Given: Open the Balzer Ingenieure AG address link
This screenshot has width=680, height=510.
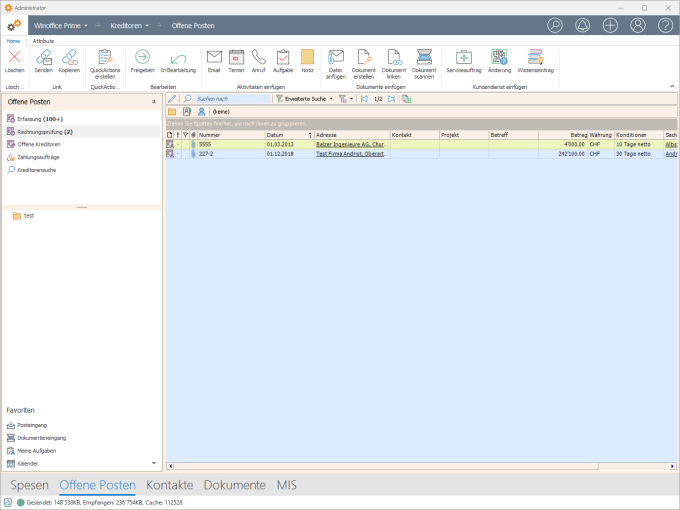Looking at the screenshot, I should coord(350,144).
